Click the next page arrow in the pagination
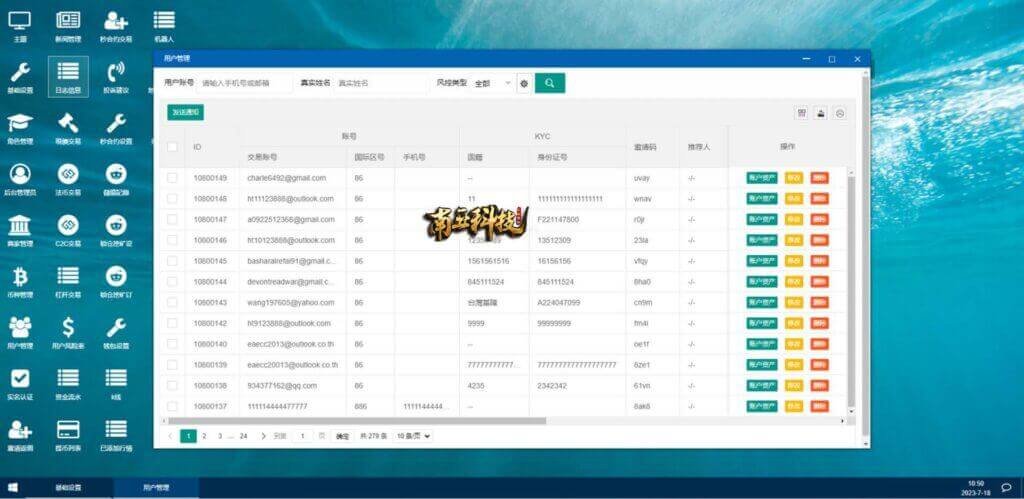 coord(263,436)
